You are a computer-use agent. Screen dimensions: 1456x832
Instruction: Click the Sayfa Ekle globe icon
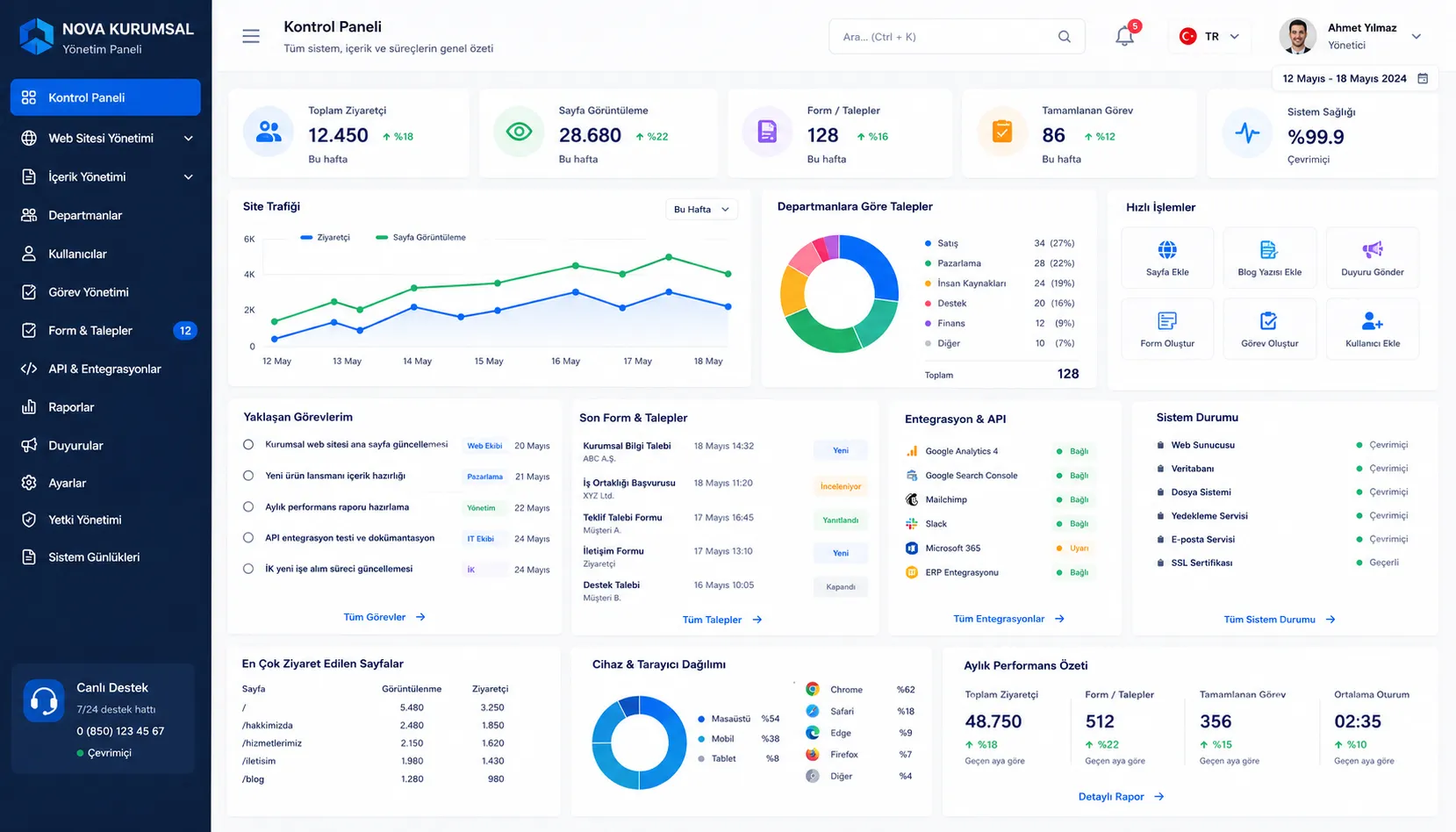(x=1167, y=250)
